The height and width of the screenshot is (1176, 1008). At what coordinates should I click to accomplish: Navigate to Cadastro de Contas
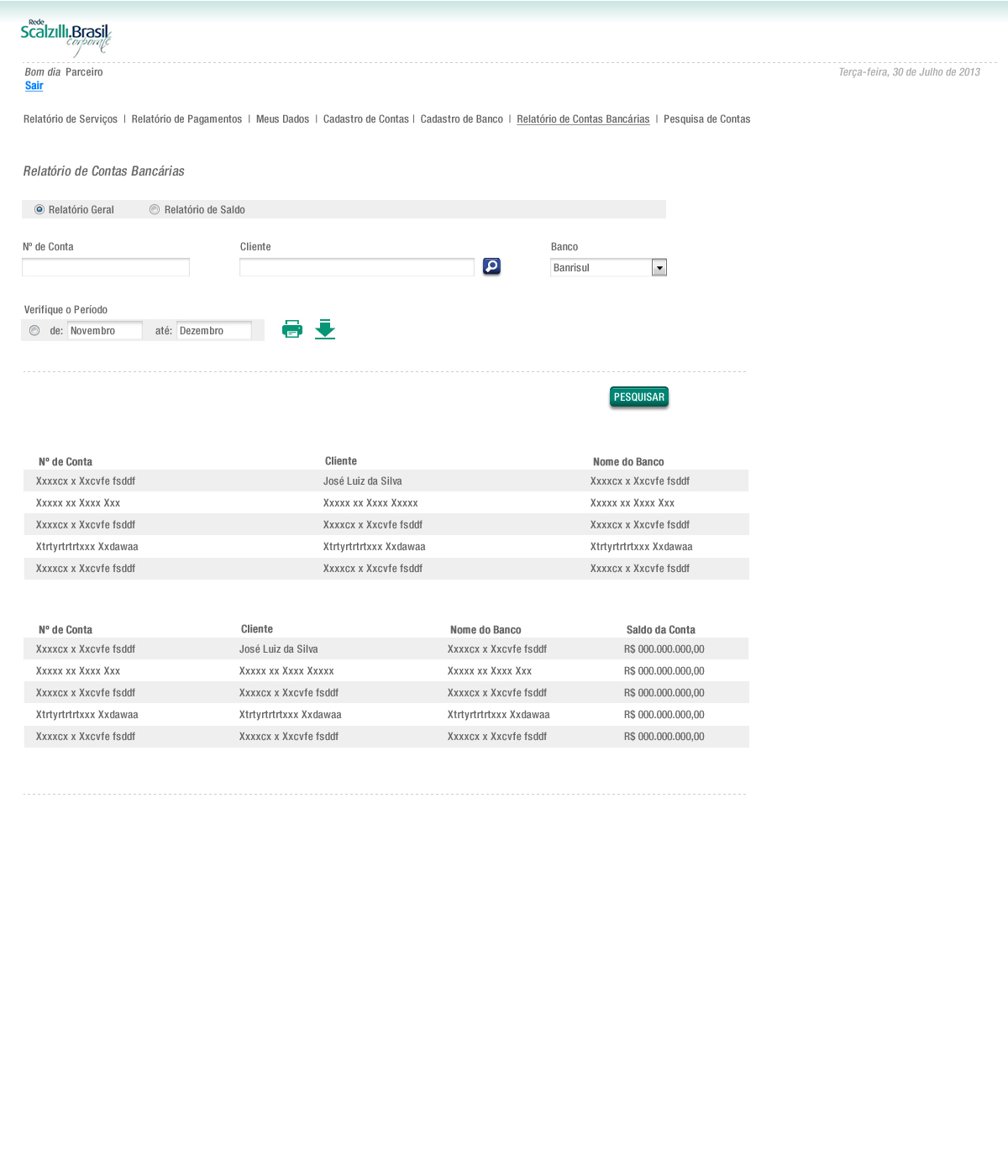pyautogui.click(x=365, y=119)
